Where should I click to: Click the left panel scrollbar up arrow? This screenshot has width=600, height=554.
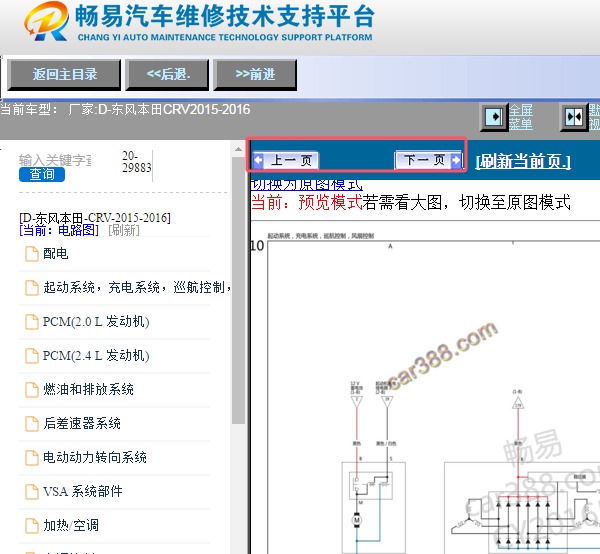click(238, 149)
